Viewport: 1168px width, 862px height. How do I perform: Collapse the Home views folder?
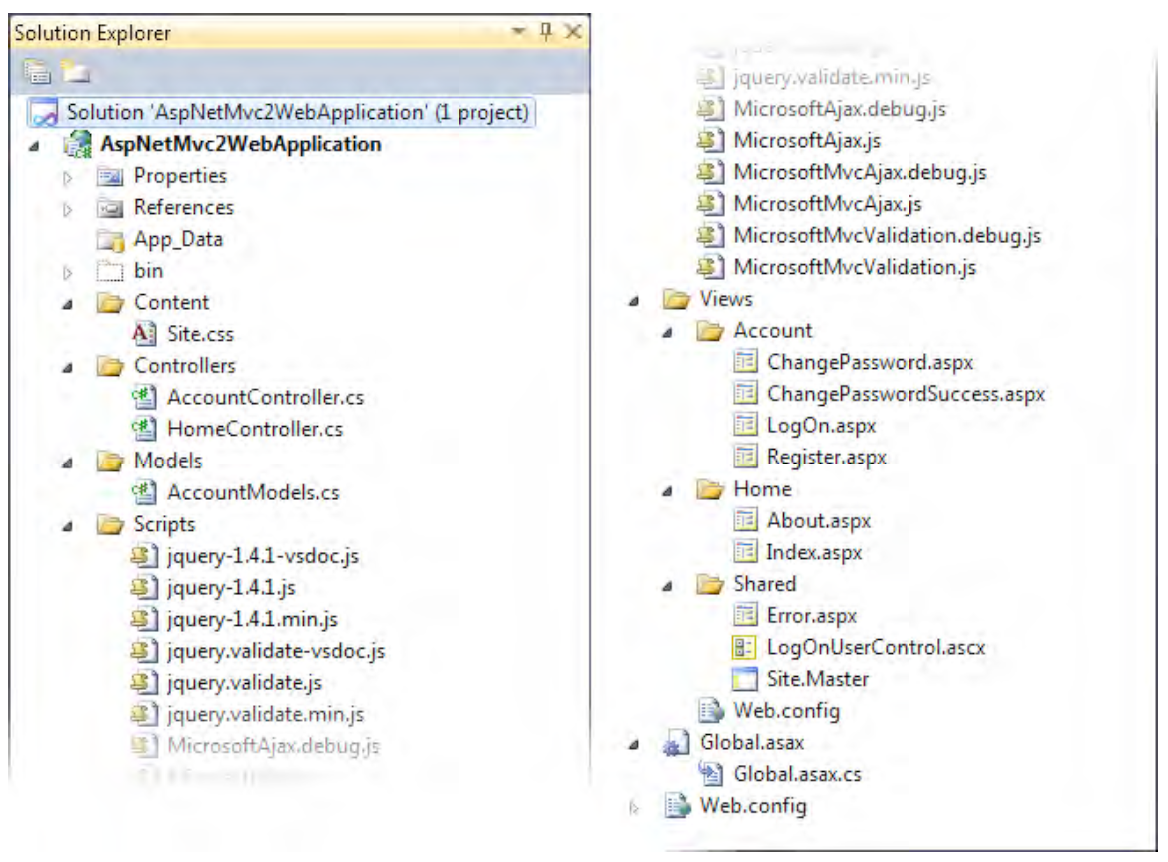pos(667,491)
